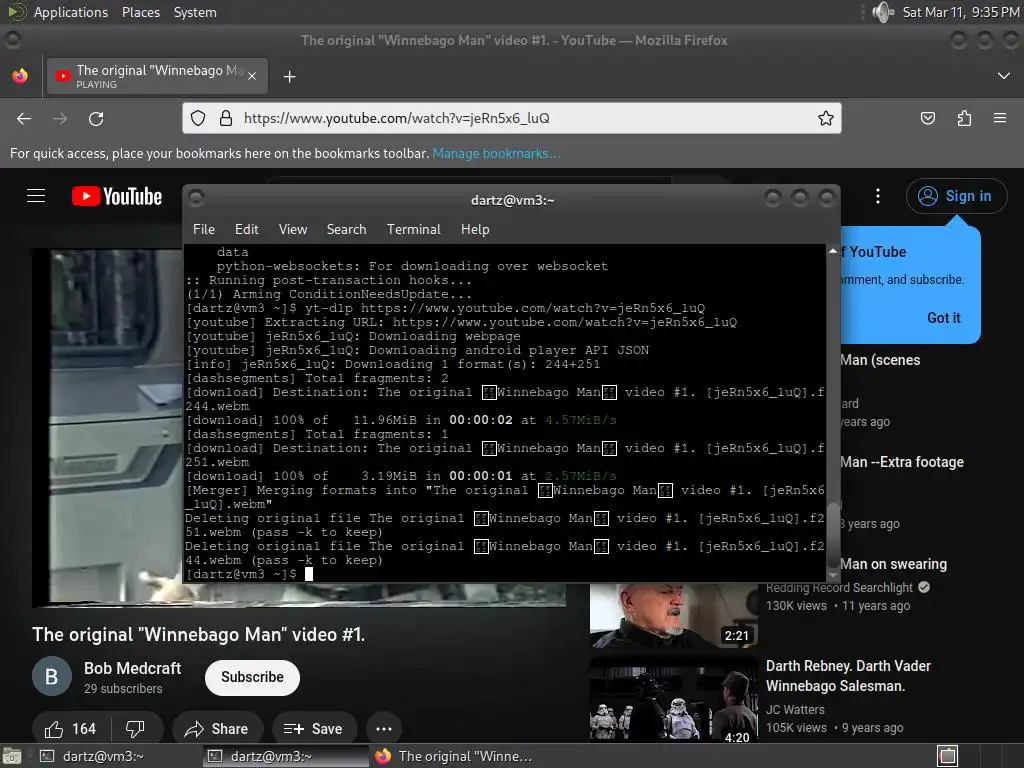1024x768 pixels.
Task: Open the Bob Medcraft channel name
Action: [x=133, y=668]
